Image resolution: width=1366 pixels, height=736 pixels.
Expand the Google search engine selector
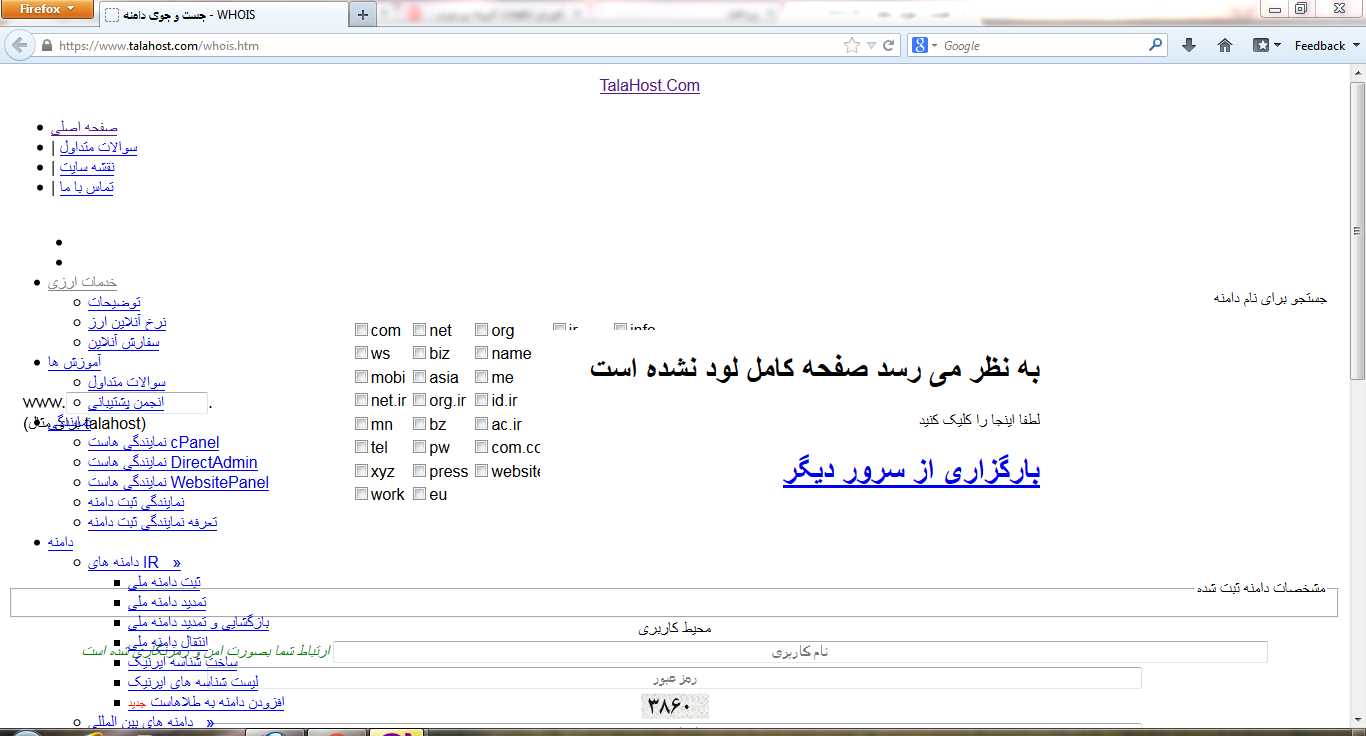924,46
